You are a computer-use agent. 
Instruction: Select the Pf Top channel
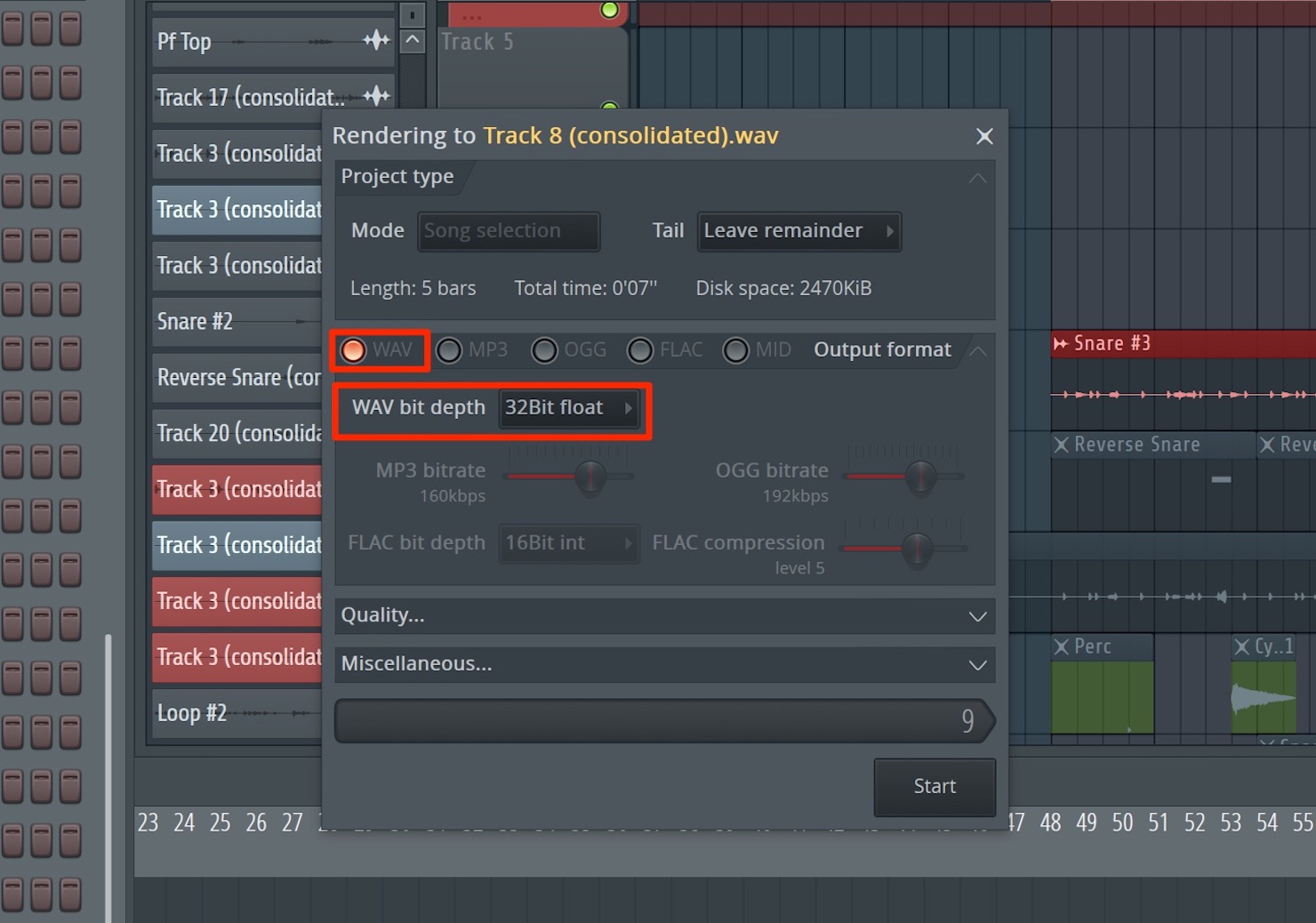point(273,42)
